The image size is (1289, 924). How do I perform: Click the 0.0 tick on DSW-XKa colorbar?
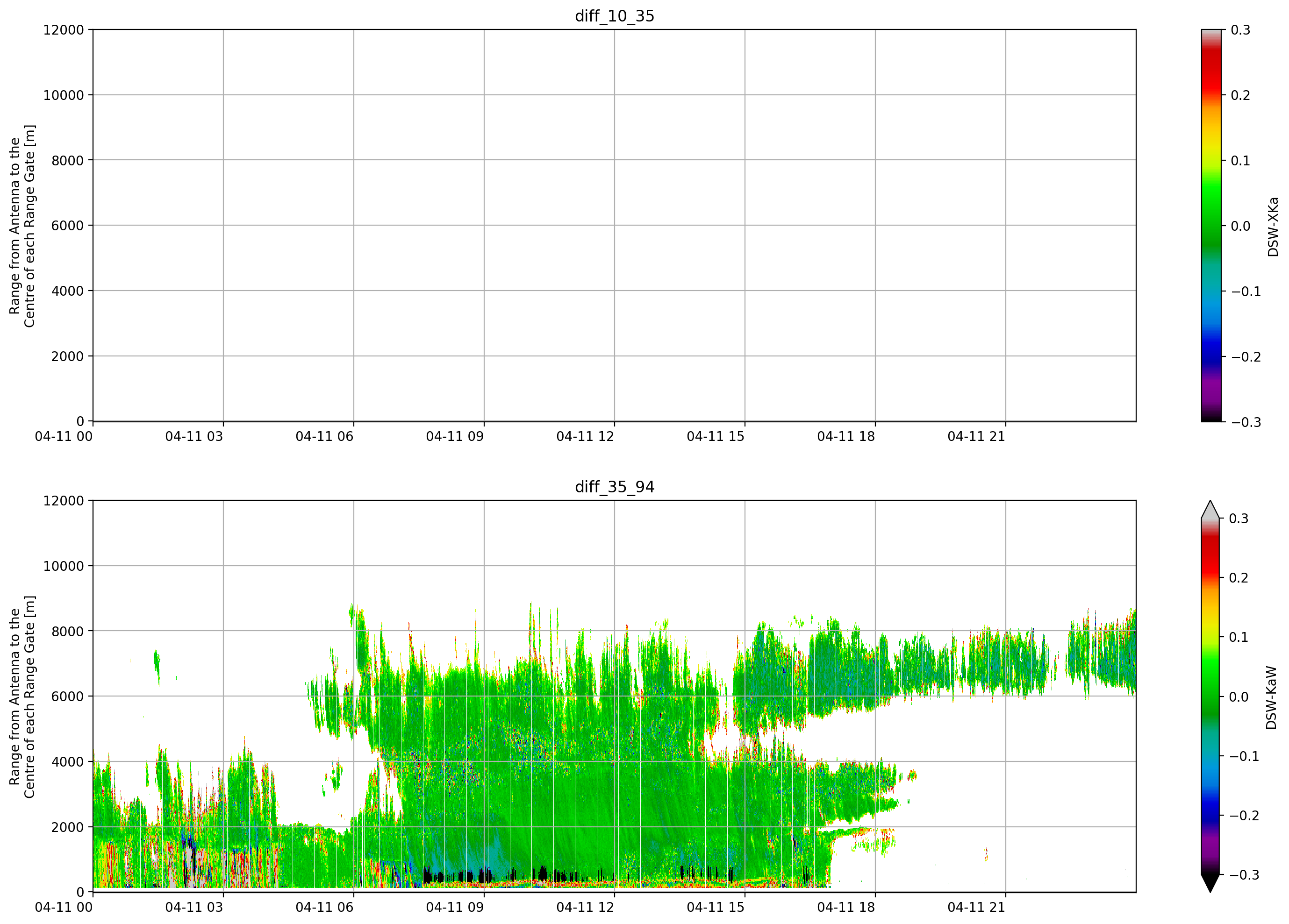click(x=1240, y=226)
